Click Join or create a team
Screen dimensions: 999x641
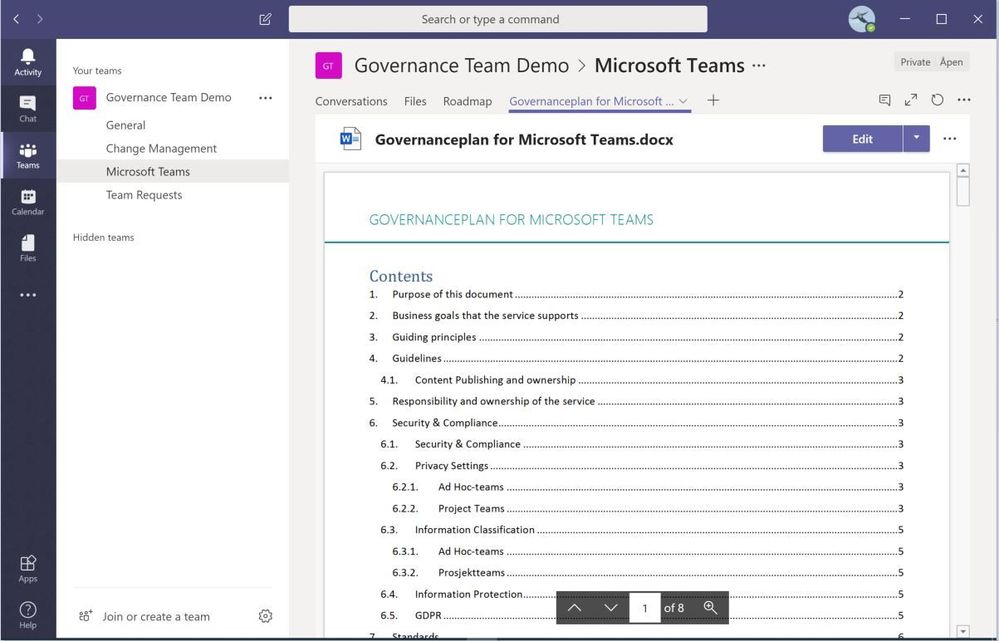tap(155, 616)
